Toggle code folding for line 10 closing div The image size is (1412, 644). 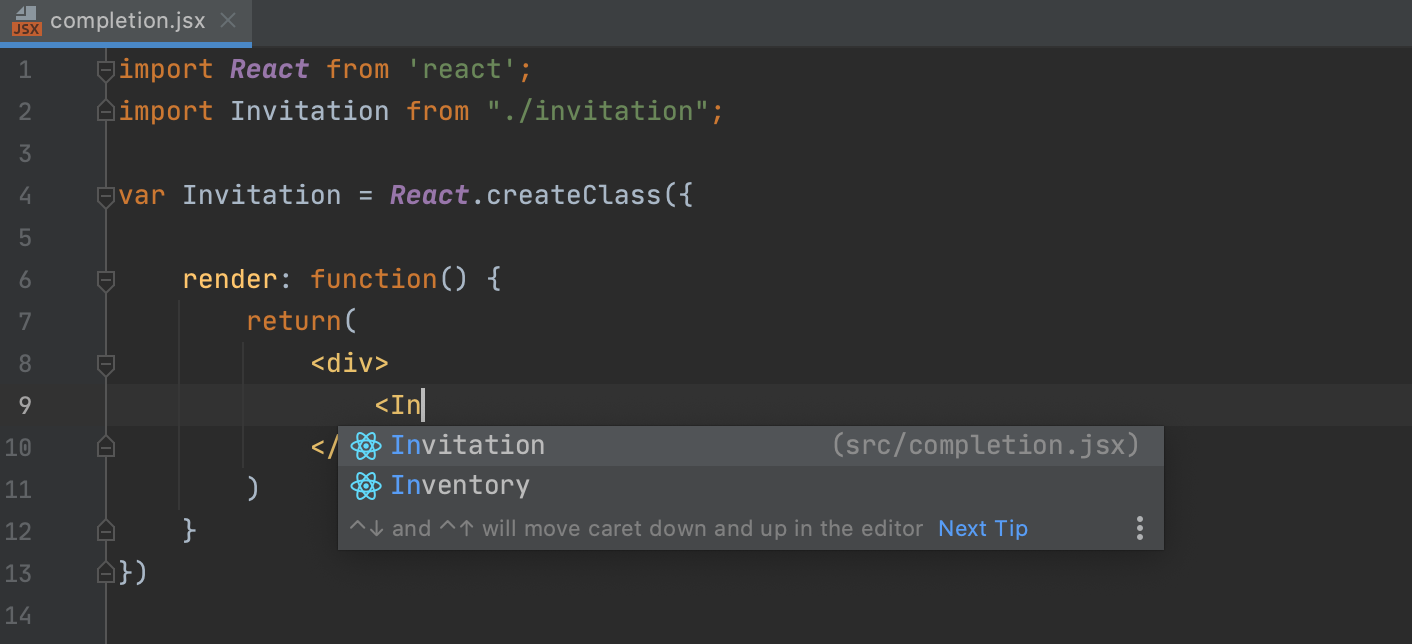pyautogui.click(x=105, y=447)
